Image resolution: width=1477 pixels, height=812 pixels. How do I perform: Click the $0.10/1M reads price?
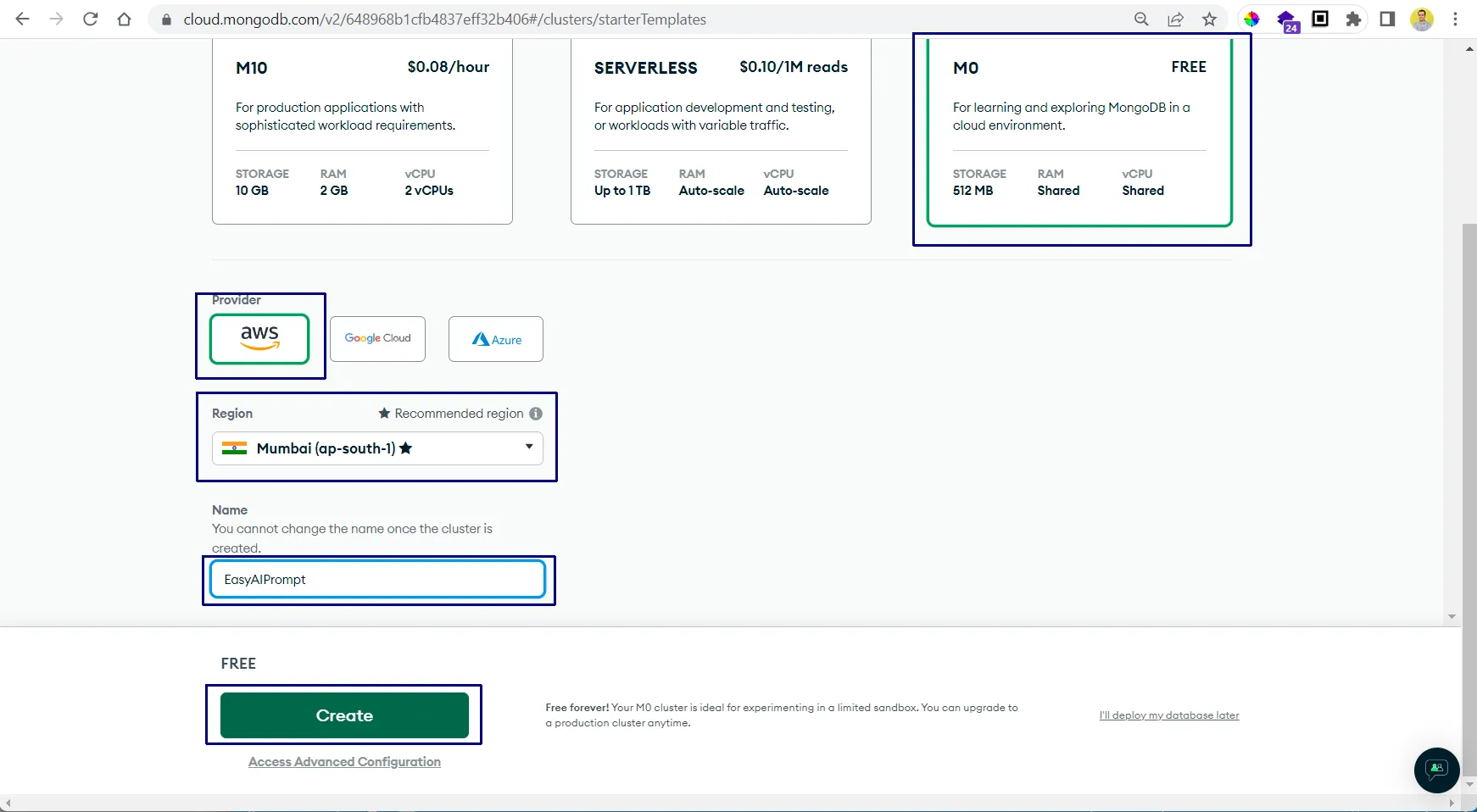coord(794,67)
